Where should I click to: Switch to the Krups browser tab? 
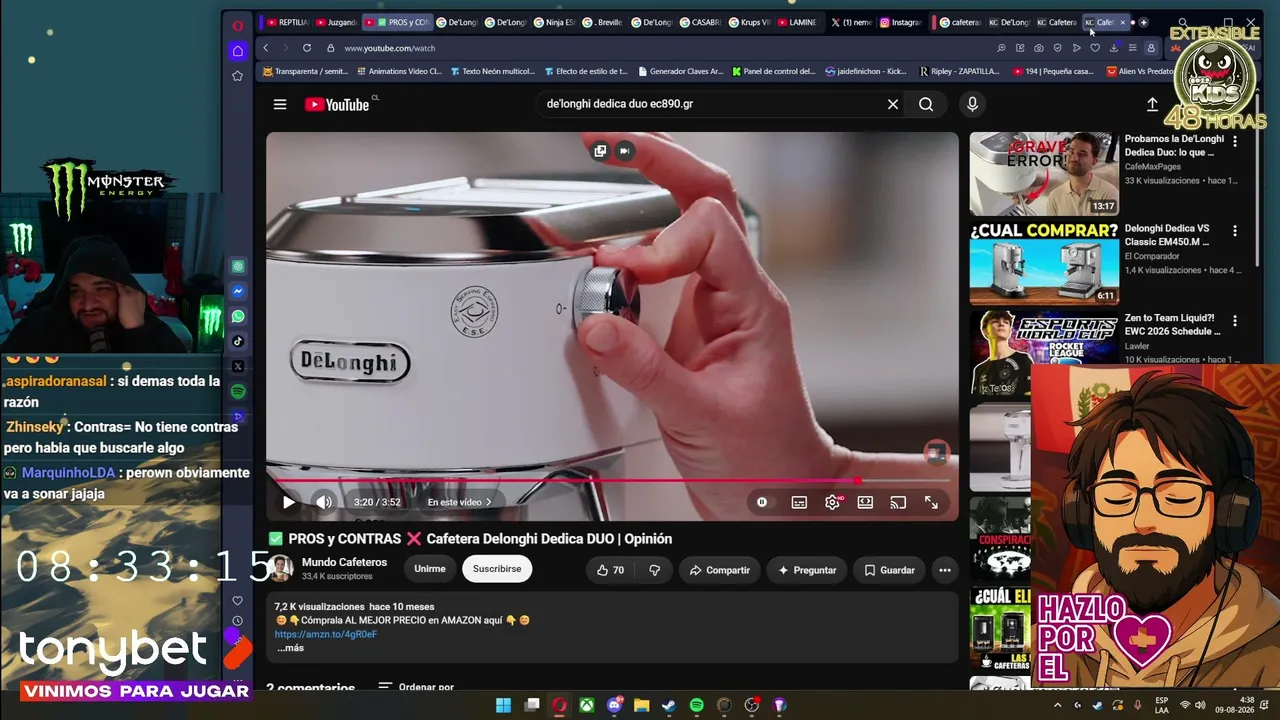749,22
